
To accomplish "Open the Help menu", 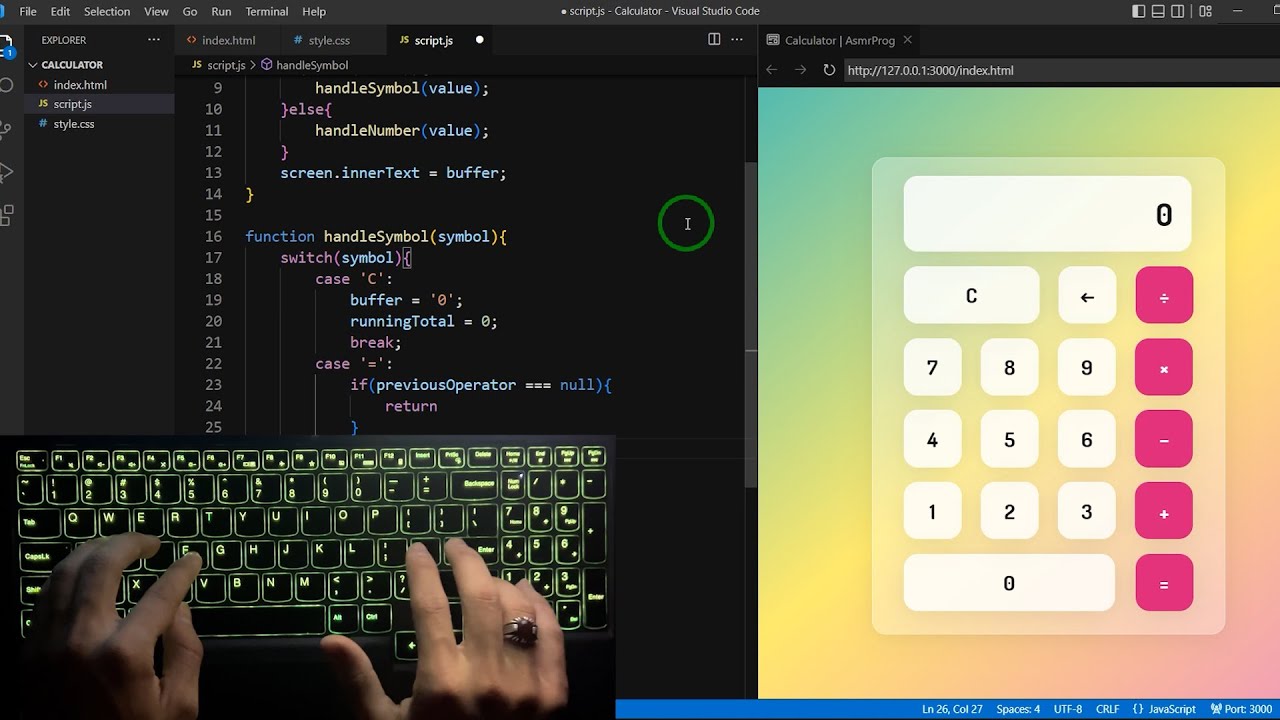I will click(314, 11).
